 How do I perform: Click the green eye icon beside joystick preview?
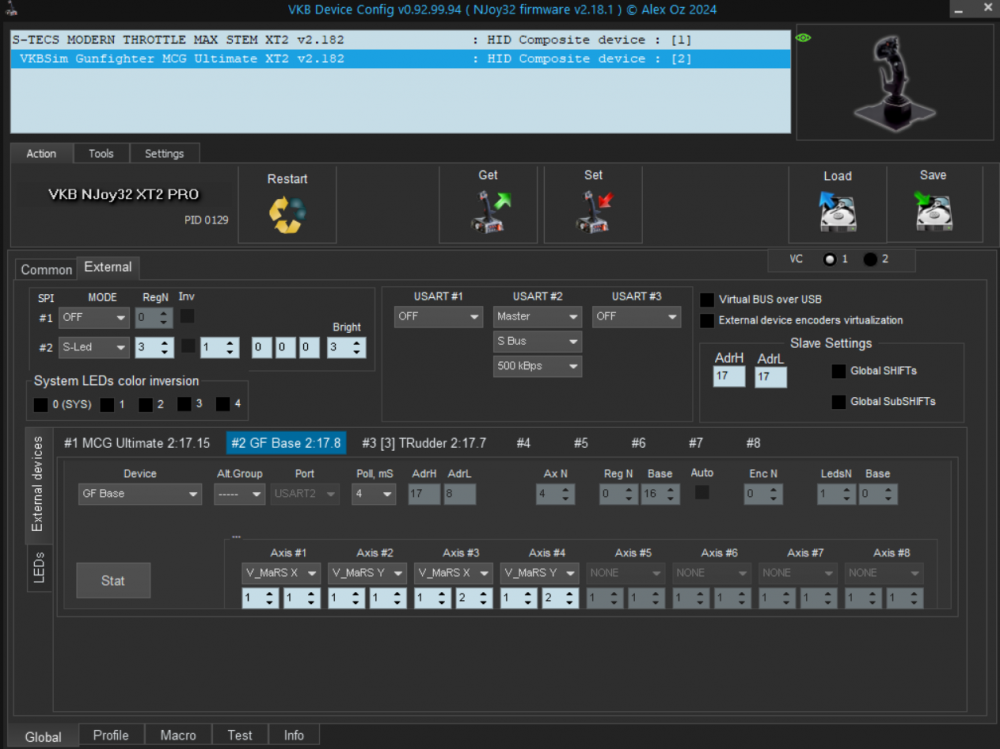(801, 37)
